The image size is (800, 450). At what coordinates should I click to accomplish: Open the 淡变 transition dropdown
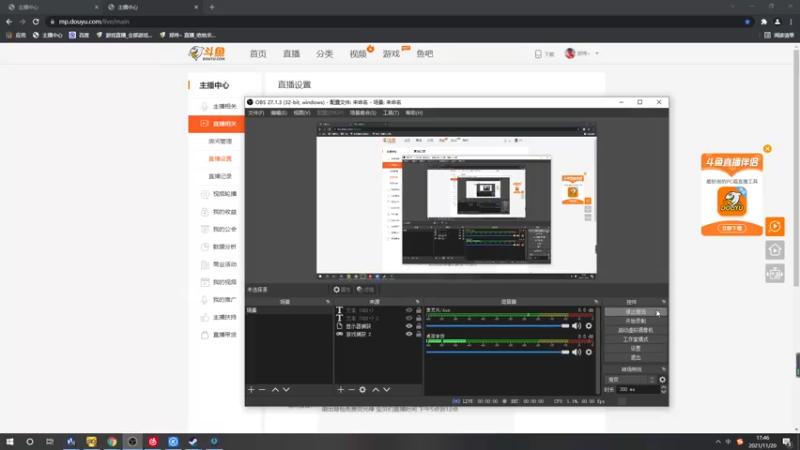(x=631, y=380)
